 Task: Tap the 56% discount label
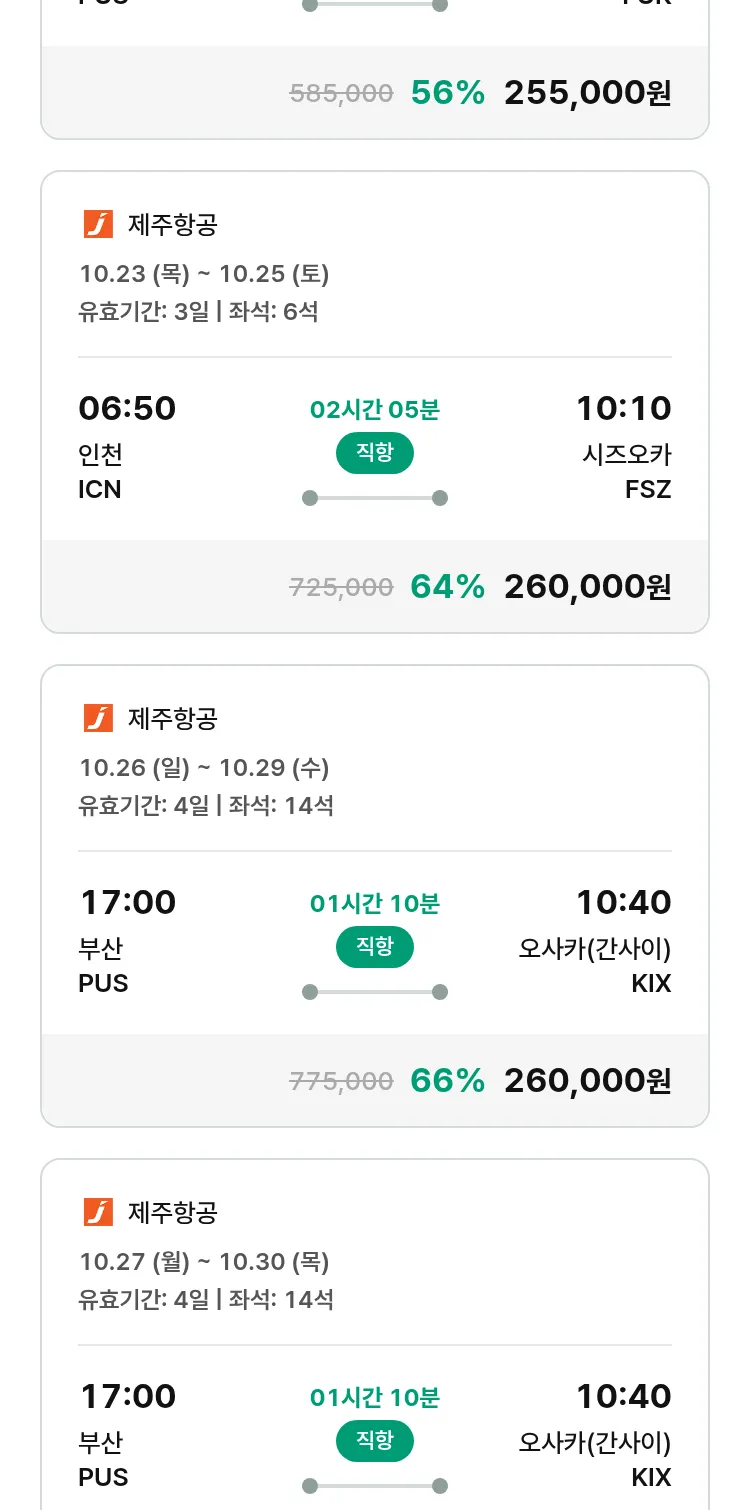coord(447,93)
